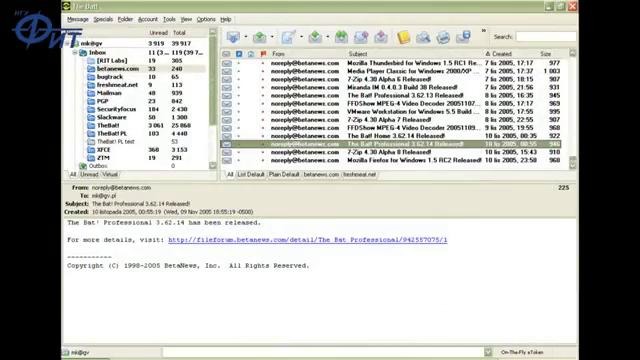Click the Reply toolbar icon
Image resolution: width=640 pixels, height=360 pixels.
click(315, 37)
